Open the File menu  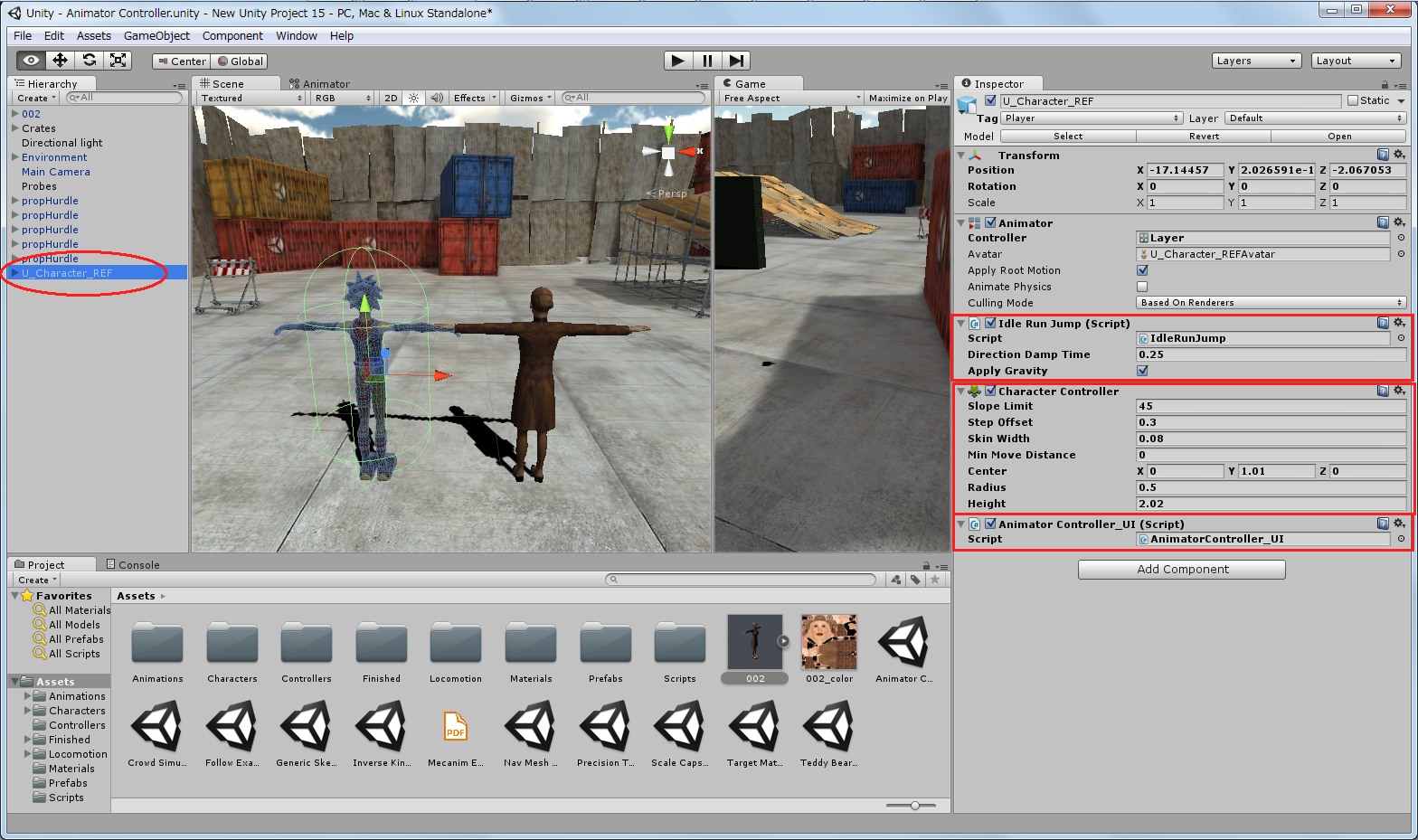point(23,36)
